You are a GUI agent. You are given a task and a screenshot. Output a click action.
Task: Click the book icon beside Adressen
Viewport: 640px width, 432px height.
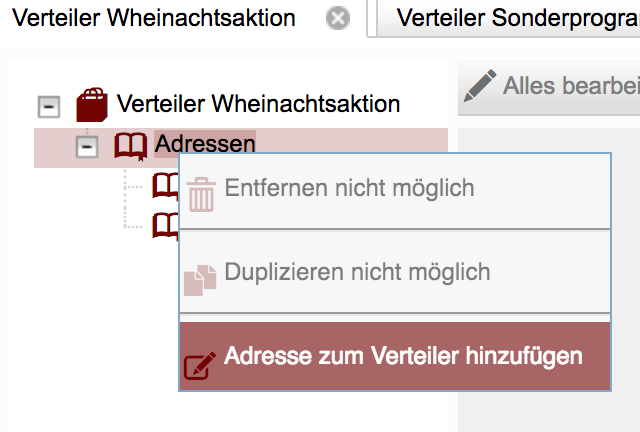coord(130,146)
